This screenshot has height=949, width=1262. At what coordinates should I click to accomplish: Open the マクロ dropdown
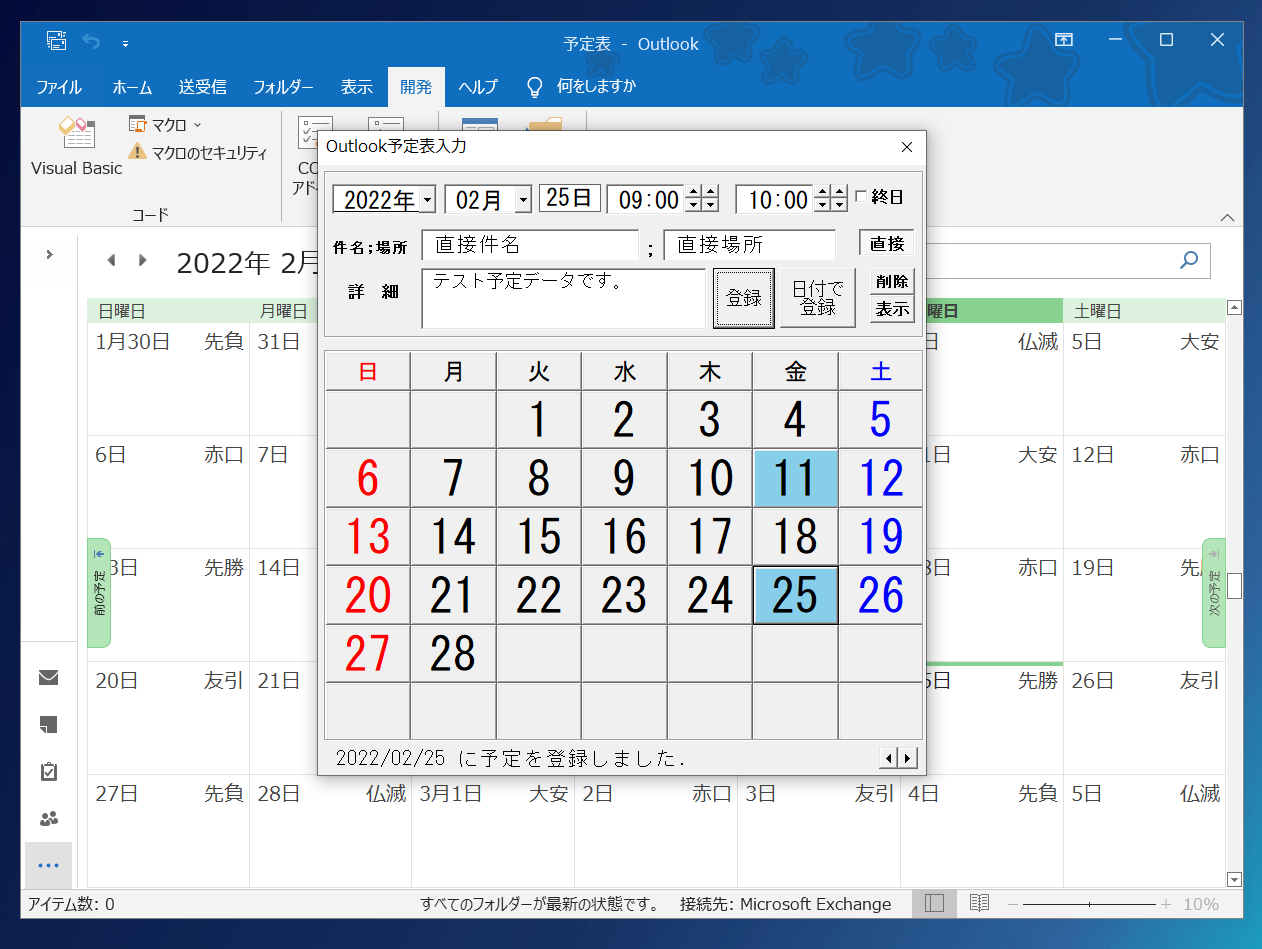pos(166,125)
